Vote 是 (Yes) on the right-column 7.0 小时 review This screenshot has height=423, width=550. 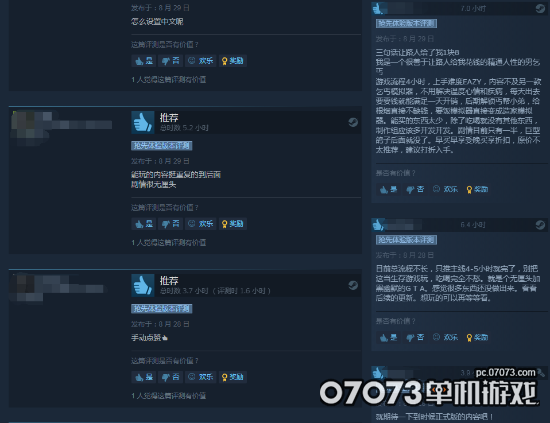(x=389, y=190)
